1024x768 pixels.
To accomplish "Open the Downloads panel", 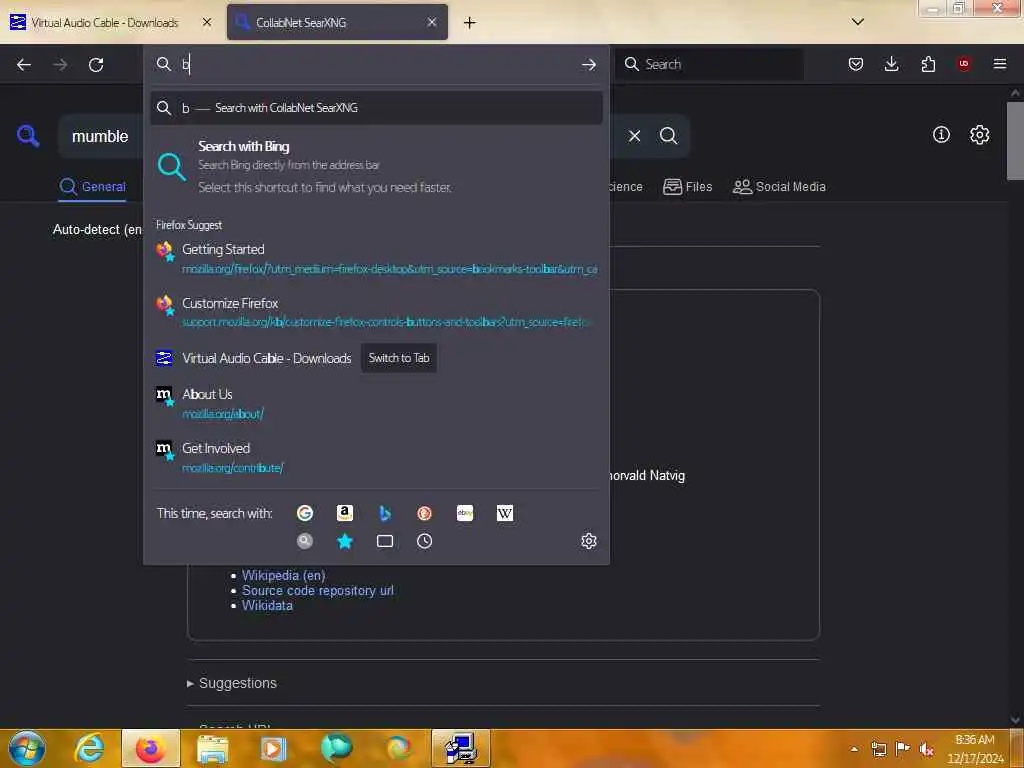I will point(891,64).
